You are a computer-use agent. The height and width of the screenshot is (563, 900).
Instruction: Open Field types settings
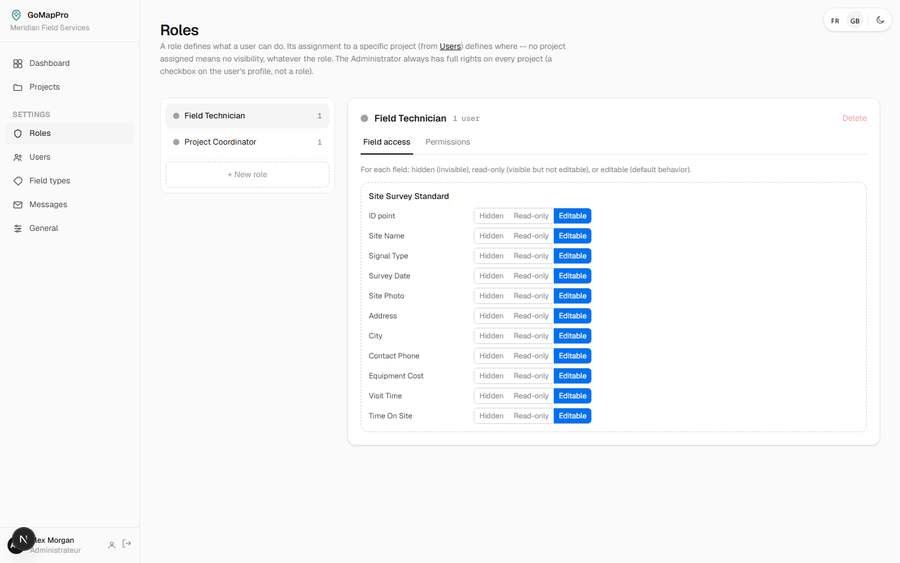click(x=69, y=181)
